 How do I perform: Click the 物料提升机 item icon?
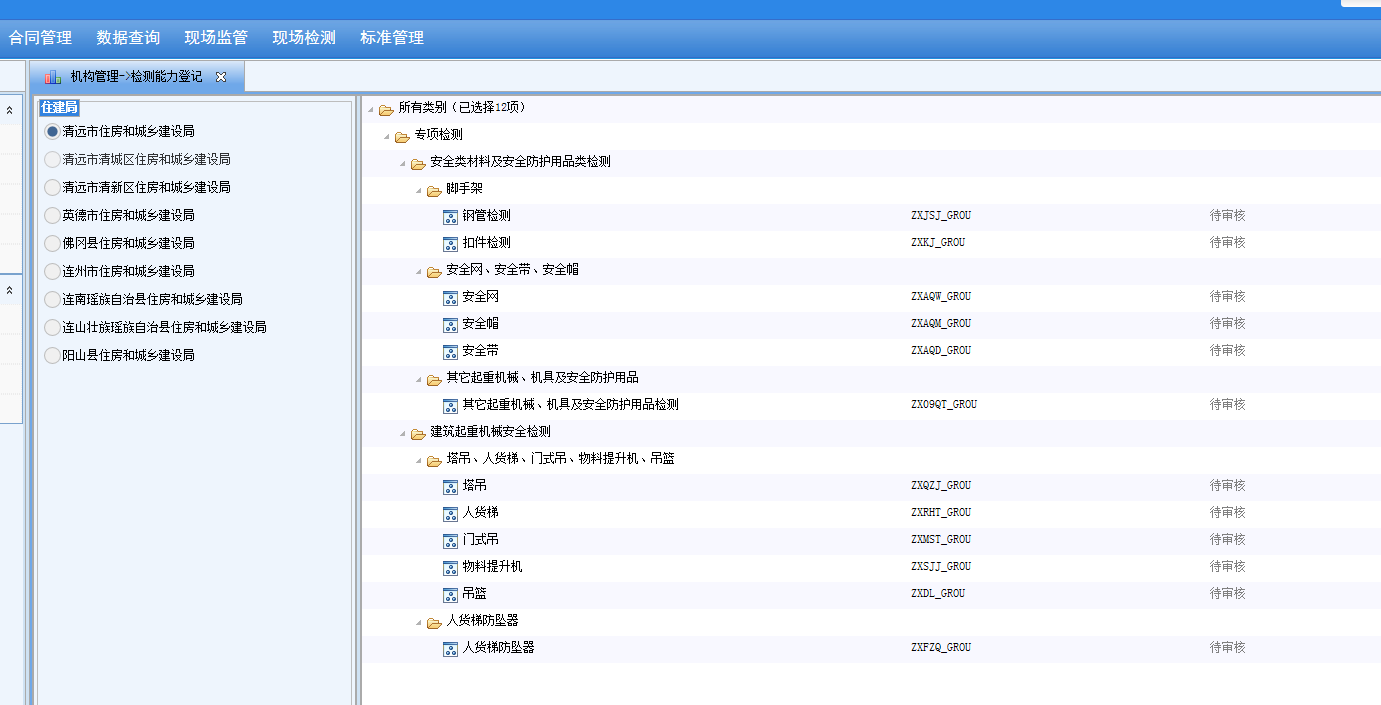point(450,567)
